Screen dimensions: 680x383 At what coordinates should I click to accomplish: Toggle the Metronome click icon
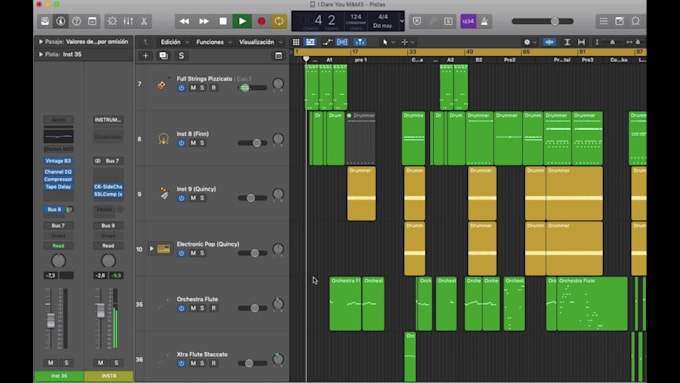click(x=484, y=21)
